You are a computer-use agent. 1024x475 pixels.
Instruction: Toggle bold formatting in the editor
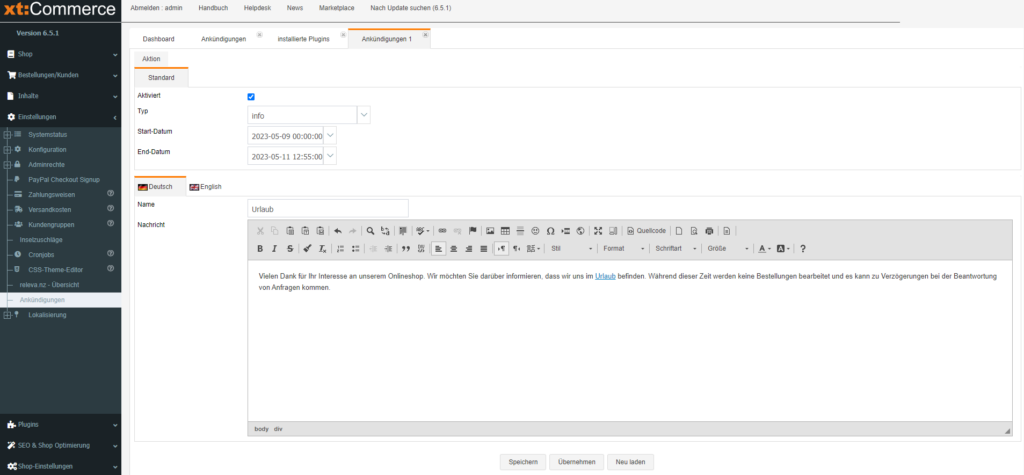point(260,248)
